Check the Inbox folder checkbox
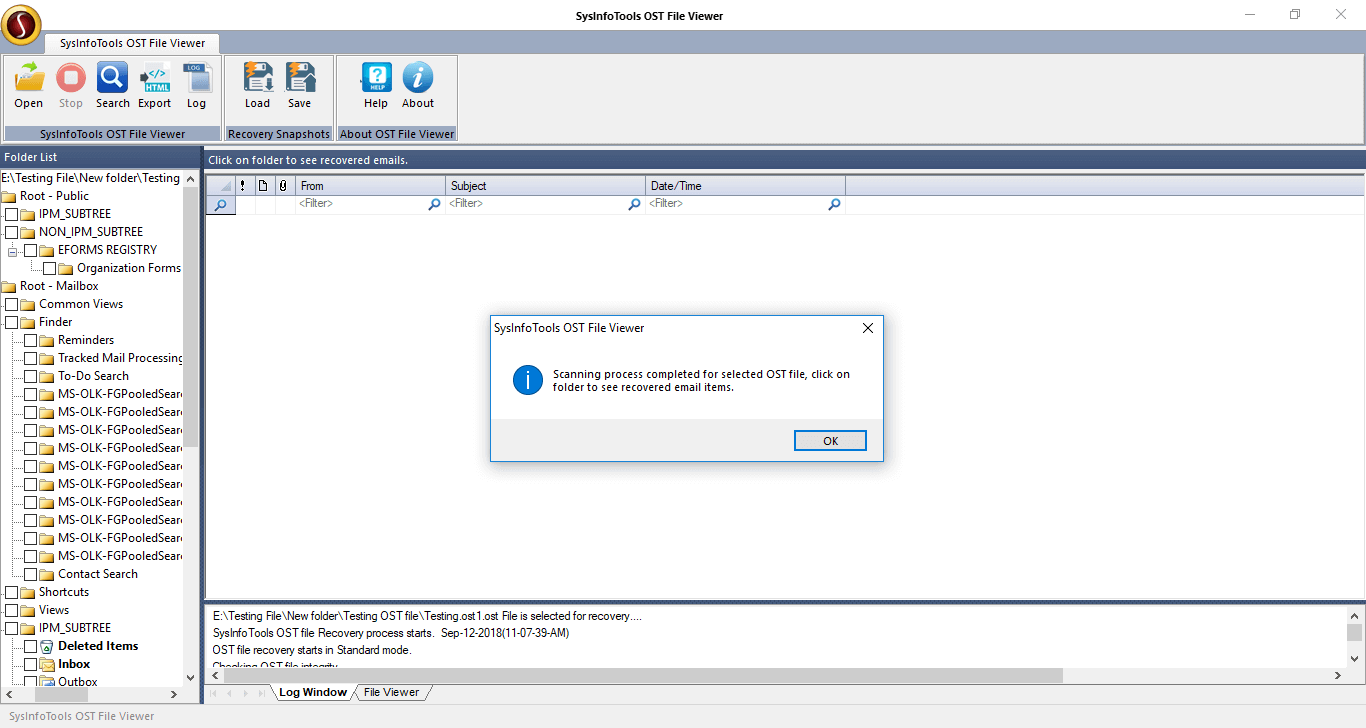 [32, 664]
